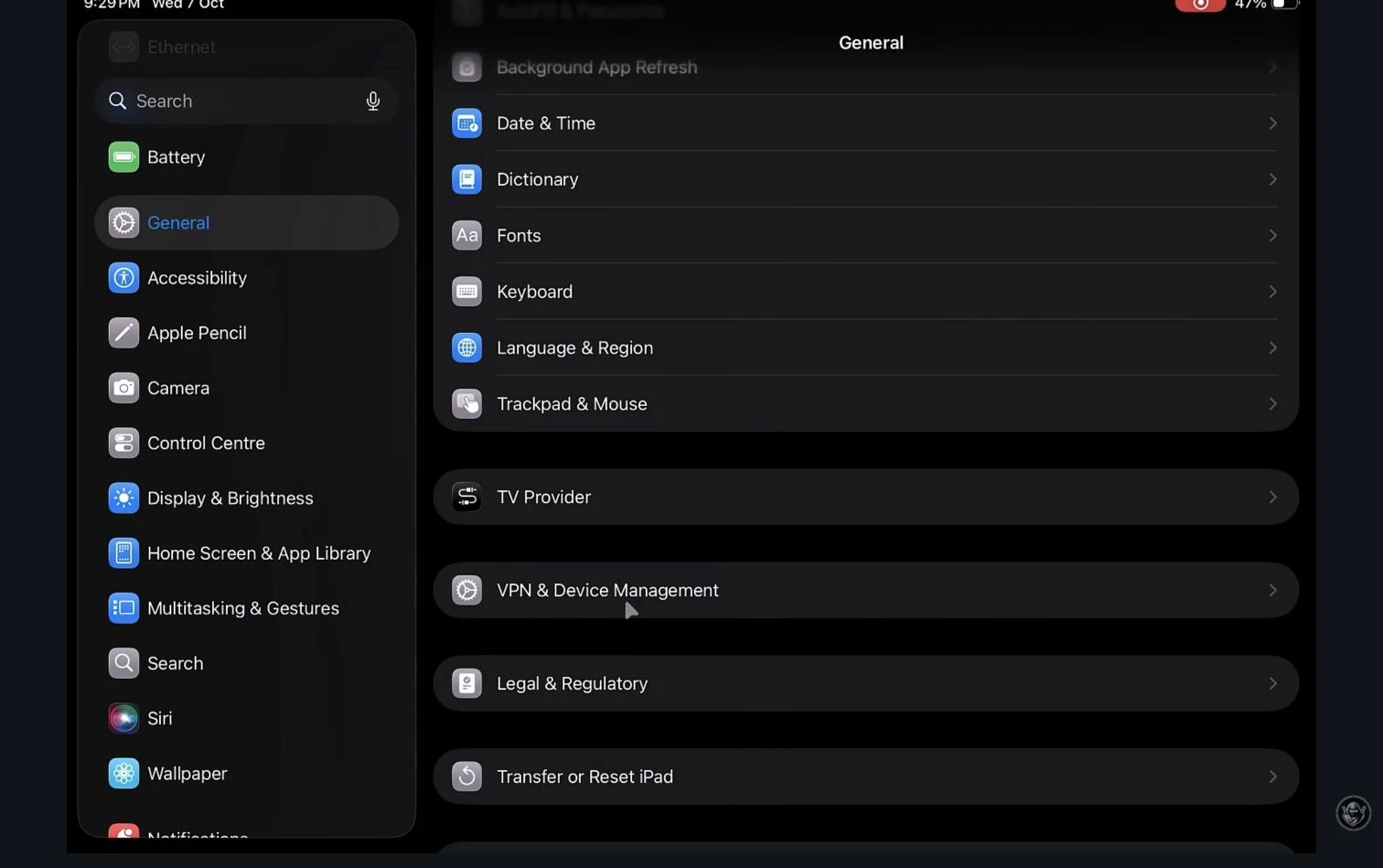This screenshot has height=868, width=1383.
Task: Click the Transfer or Reset iPad chevron
Action: [x=1272, y=777]
